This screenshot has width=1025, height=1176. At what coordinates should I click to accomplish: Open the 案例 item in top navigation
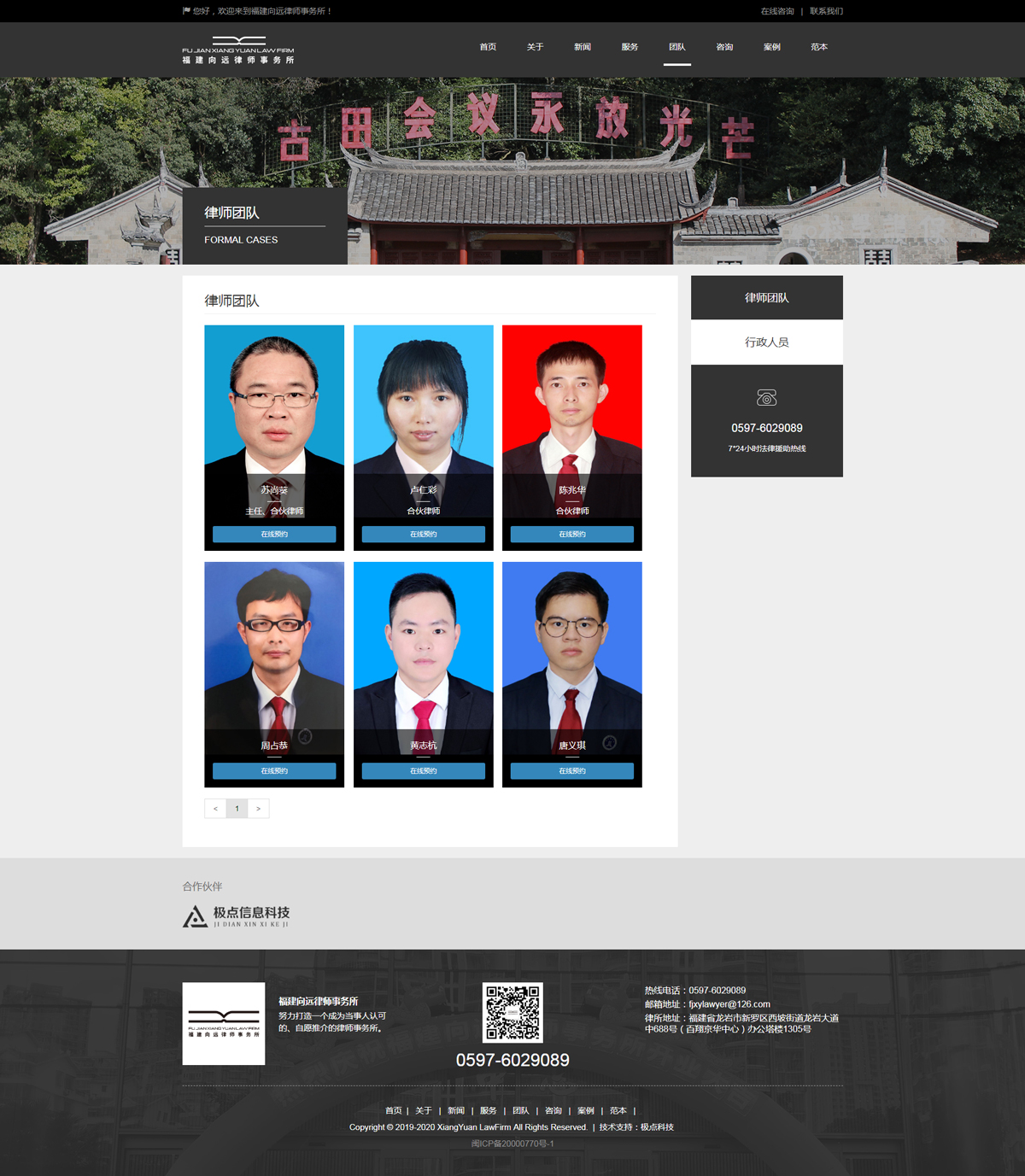tap(771, 47)
